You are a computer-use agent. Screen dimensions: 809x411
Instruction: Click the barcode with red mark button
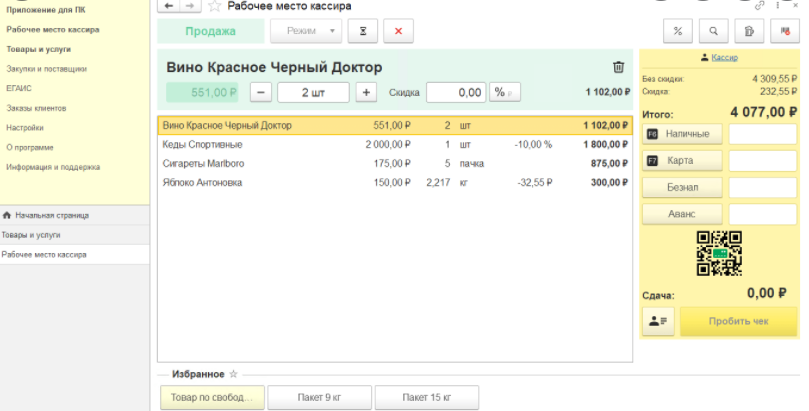(x=785, y=31)
